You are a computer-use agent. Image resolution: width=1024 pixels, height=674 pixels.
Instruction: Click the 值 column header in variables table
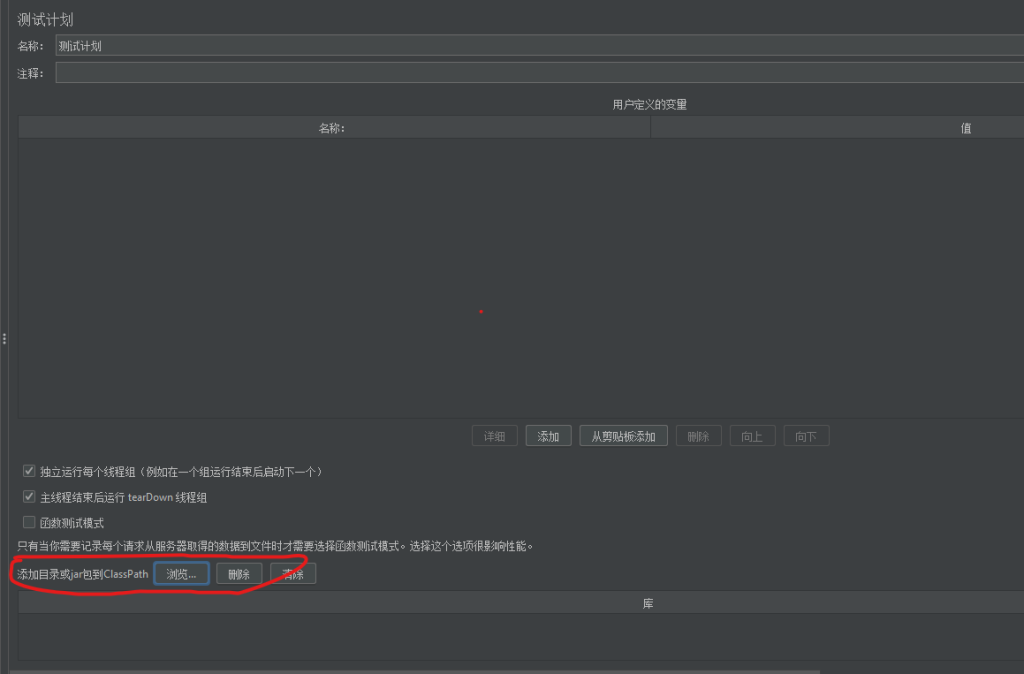(x=965, y=128)
